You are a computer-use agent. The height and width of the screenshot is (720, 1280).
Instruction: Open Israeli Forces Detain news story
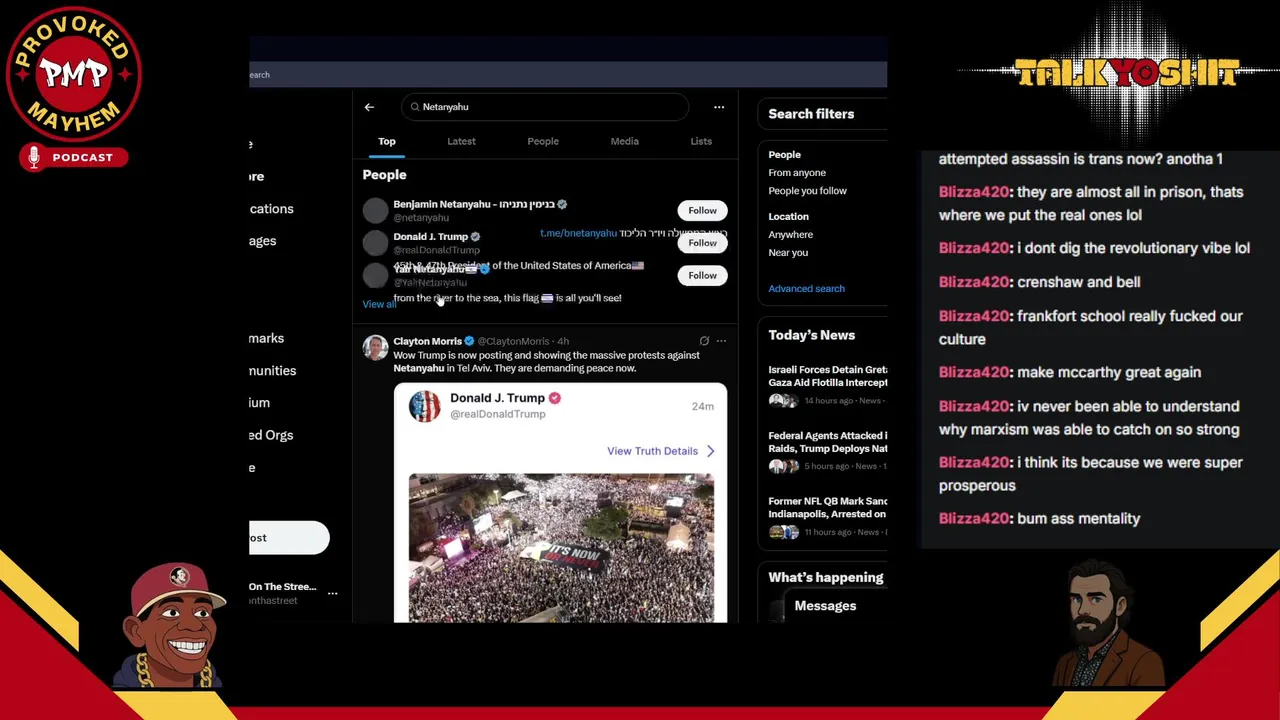pyautogui.click(x=827, y=384)
